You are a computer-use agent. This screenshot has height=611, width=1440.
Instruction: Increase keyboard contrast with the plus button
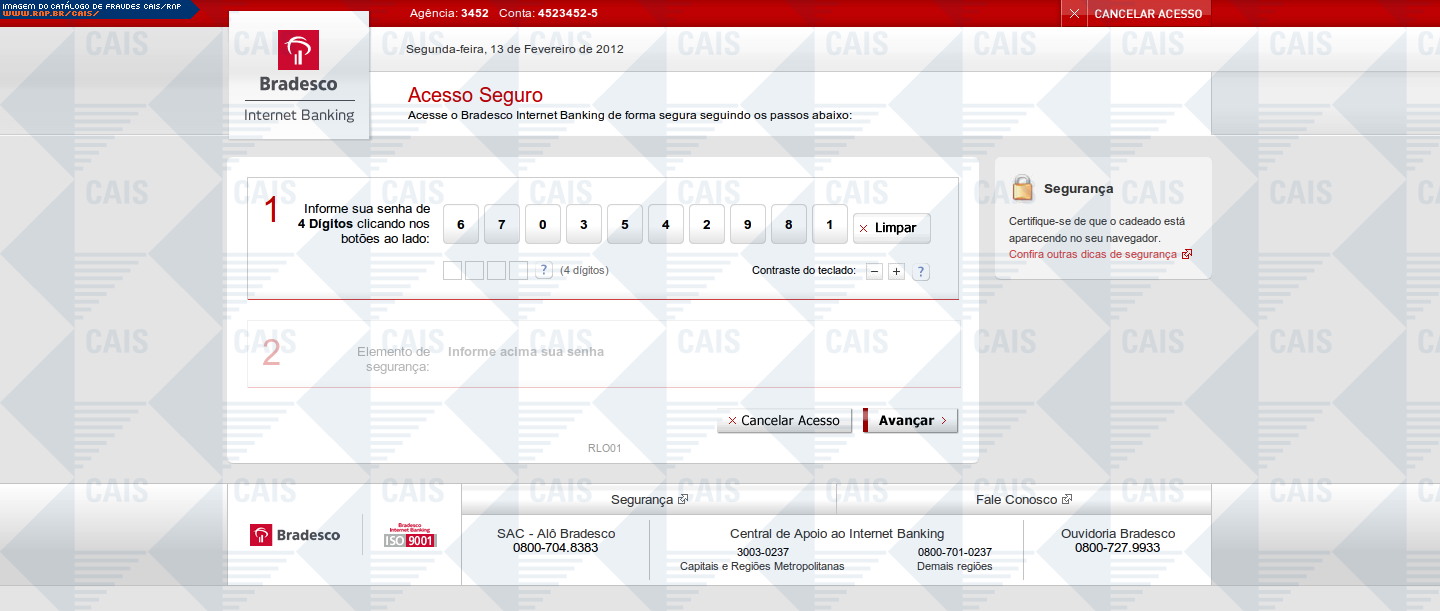[x=896, y=272]
